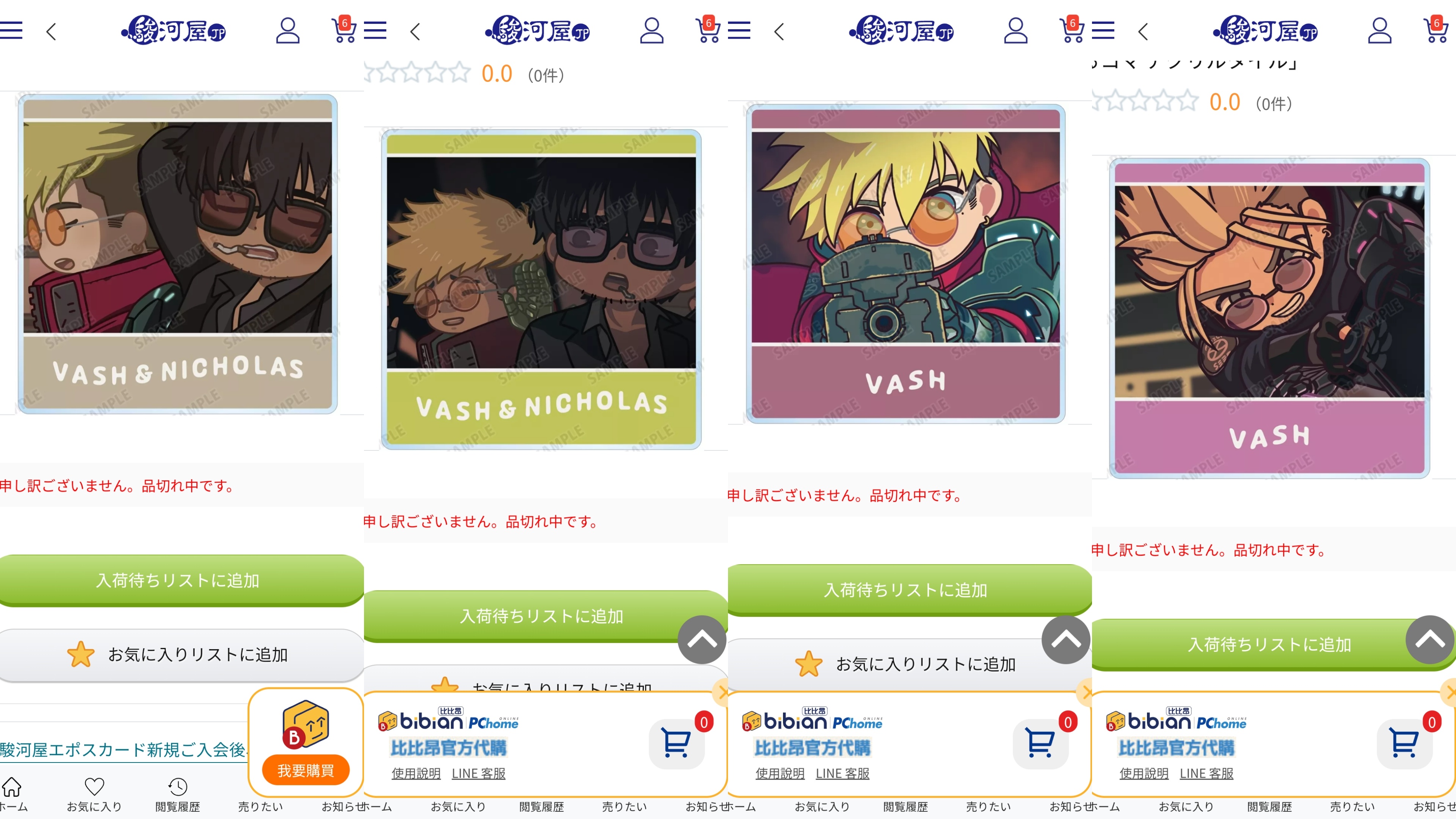Tap the tan VASH & NICHOLAS card image
This screenshot has height=819, width=1456.
(x=177, y=254)
